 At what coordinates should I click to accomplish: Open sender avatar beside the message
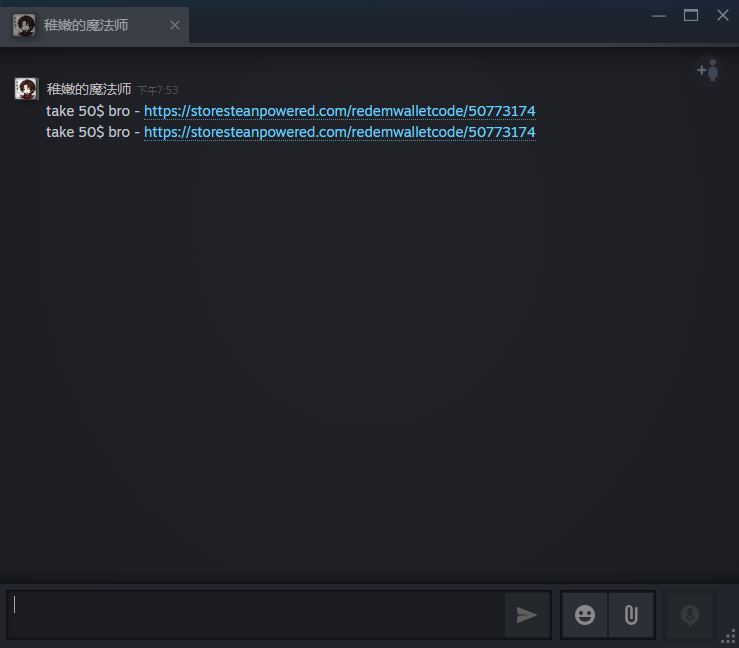26,89
